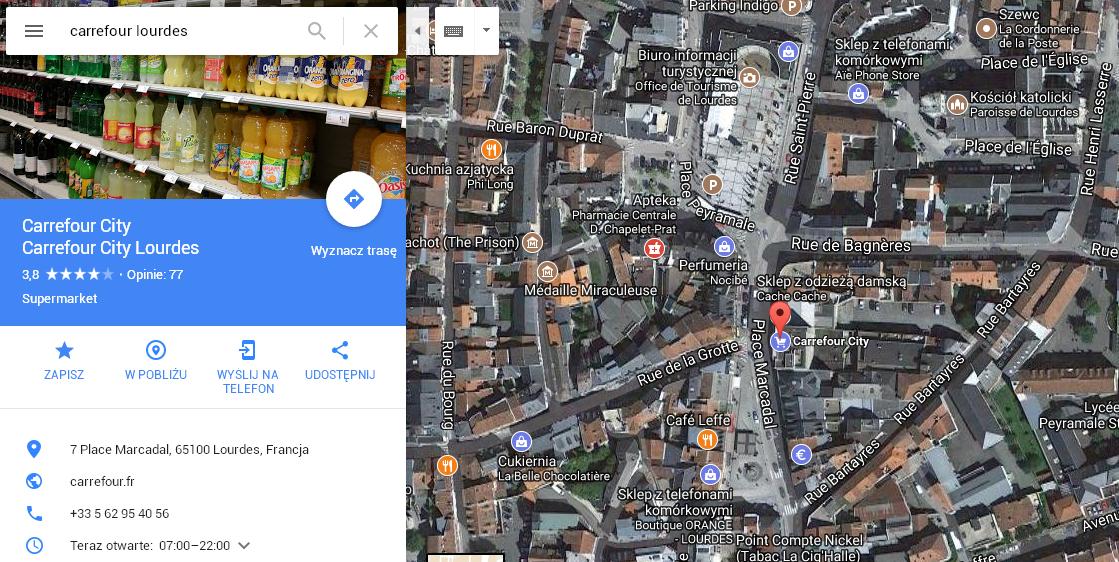Click the address location pin icon
The height and width of the screenshot is (562, 1119).
click(34, 449)
